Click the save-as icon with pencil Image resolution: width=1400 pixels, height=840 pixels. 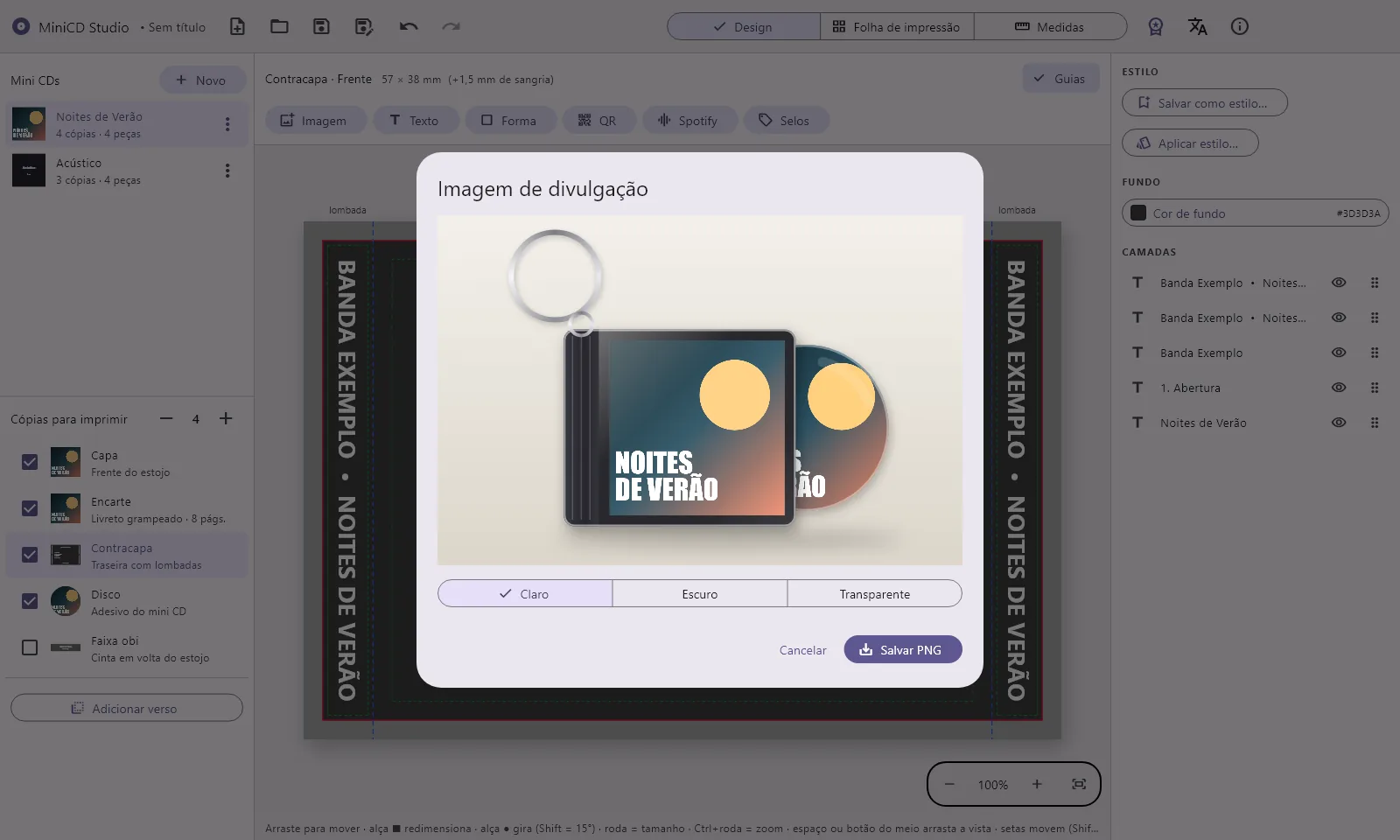pos(364,26)
